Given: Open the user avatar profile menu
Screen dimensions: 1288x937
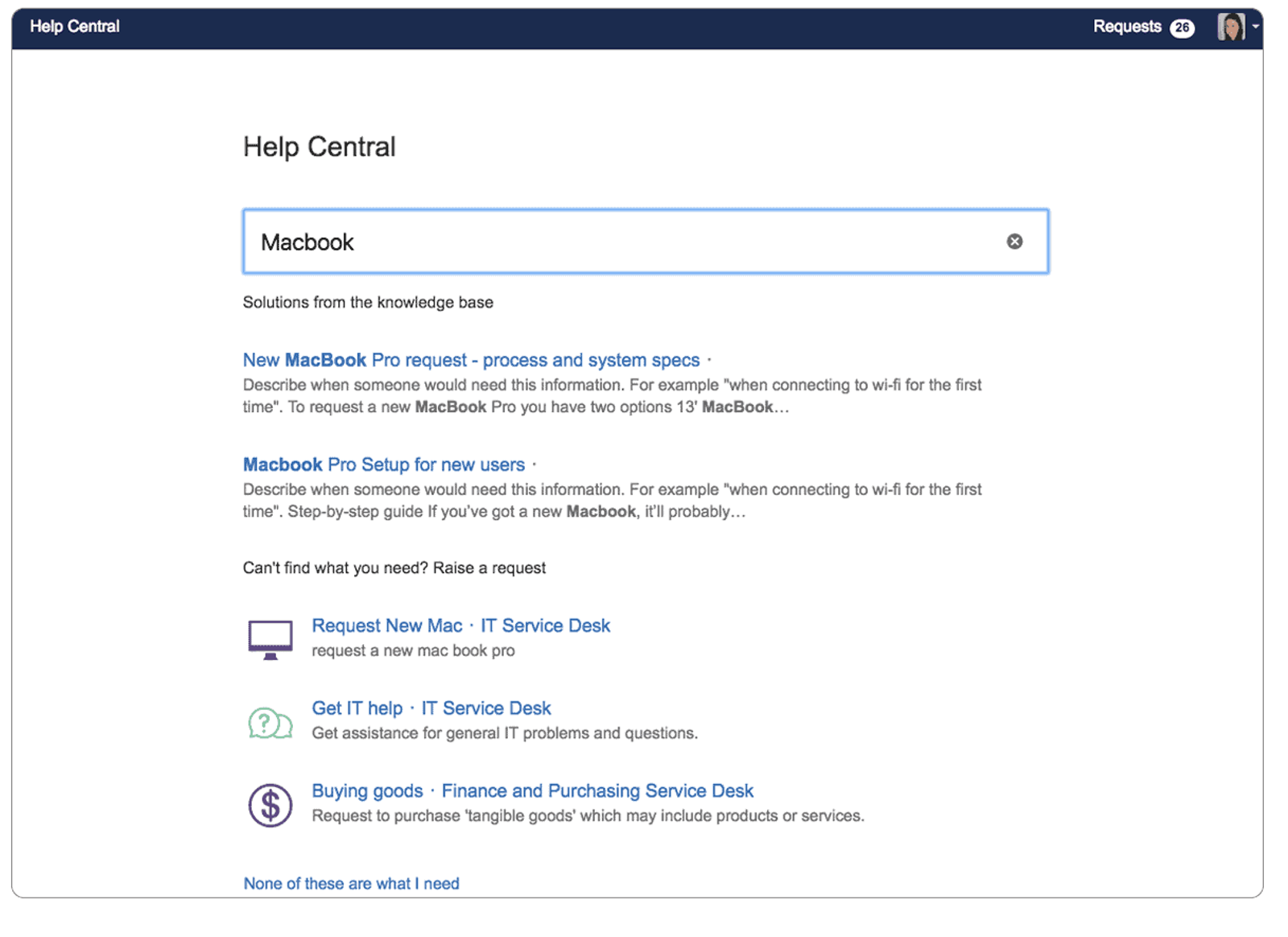Looking at the screenshot, I should [1237, 27].
